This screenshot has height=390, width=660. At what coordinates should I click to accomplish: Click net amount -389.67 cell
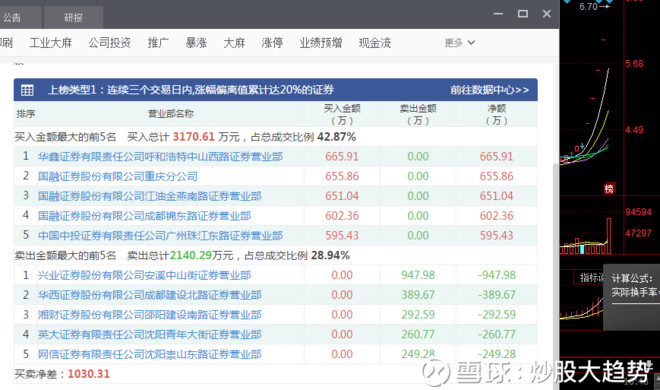click(x=497, y=295)
